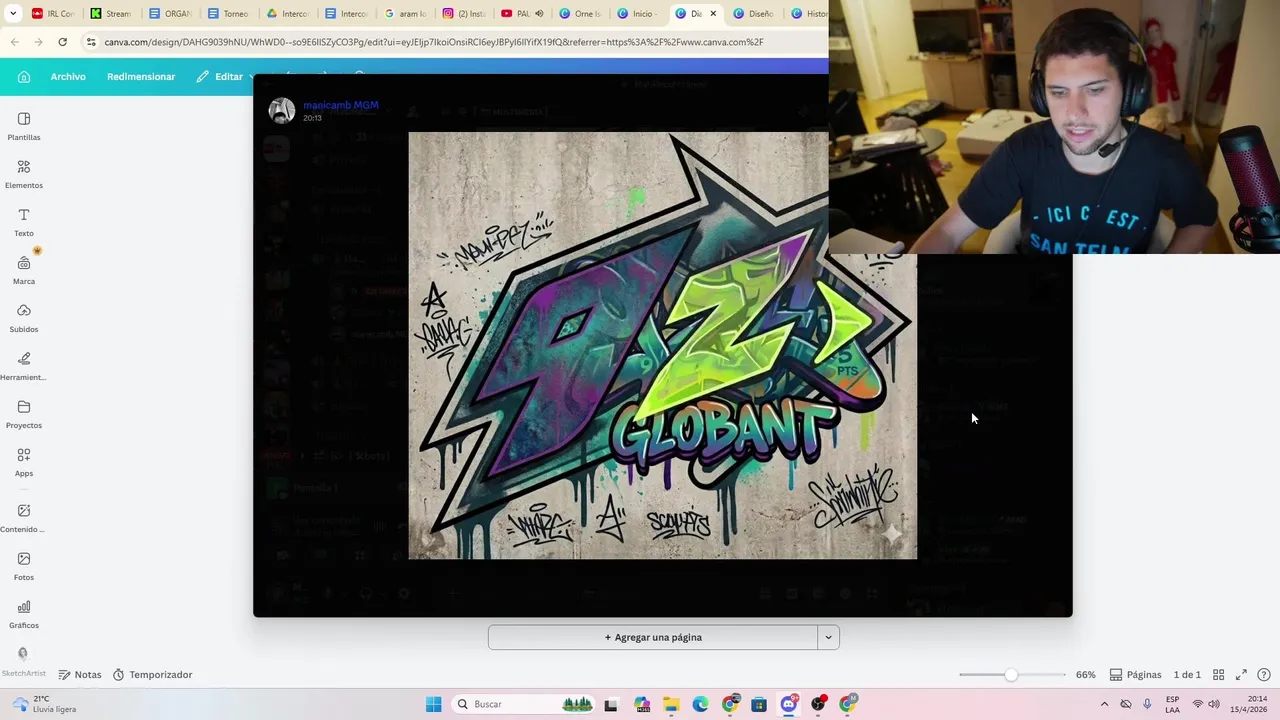Open the weather widget Lluvia ligera
The height and width of the screenshot is (720, 1280).
(x=44, y=704)
